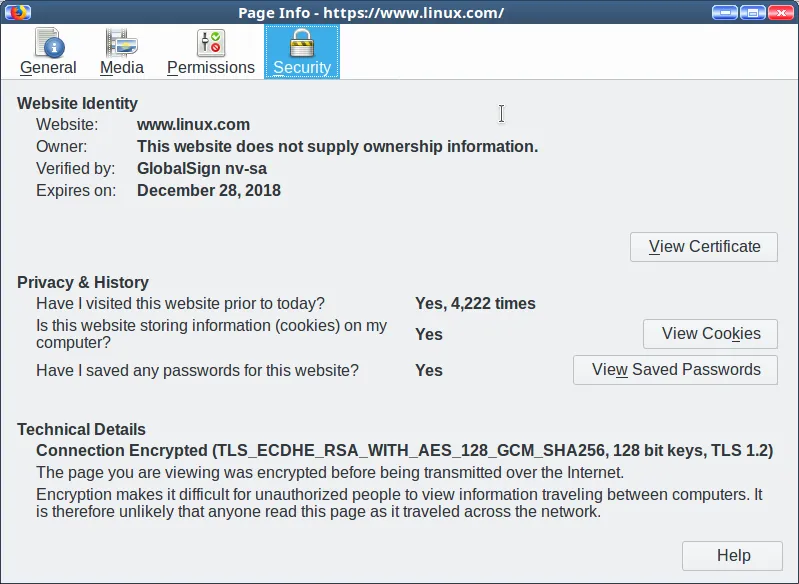
Task: Select the GlobalSign nv-sa verifier text
Action: [x=202, y=169]
